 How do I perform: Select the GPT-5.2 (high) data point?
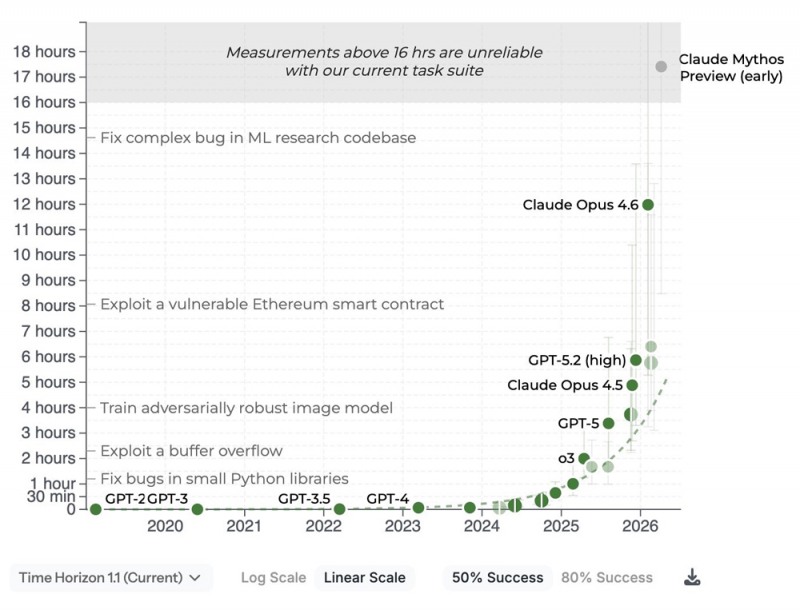point(635,360)
